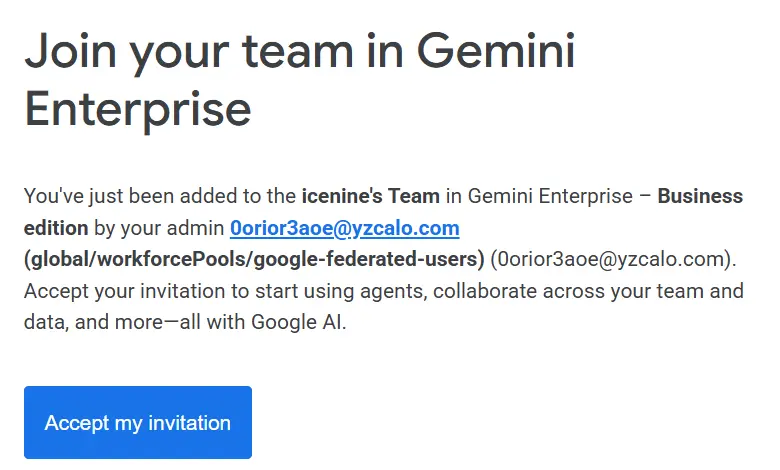This screenshot has height=470, width=780.
Task: Click the word Enterprise in the heading
Action: 138,109
